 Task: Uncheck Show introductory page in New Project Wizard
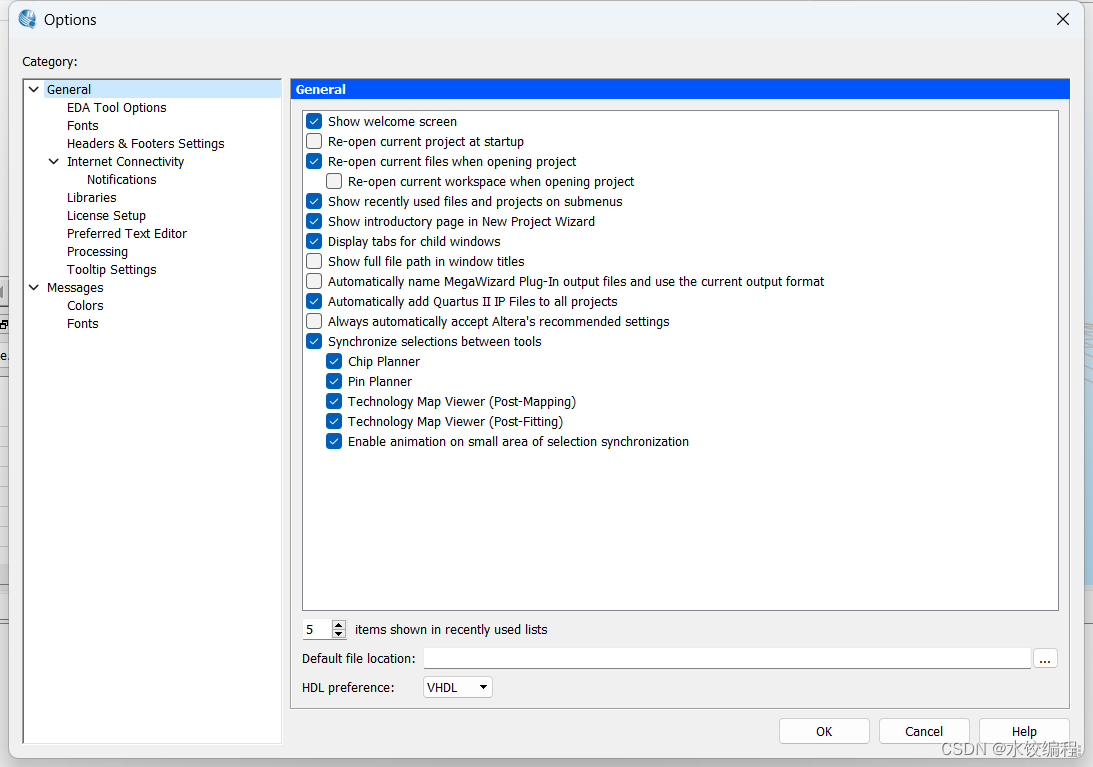pos(314,221)
